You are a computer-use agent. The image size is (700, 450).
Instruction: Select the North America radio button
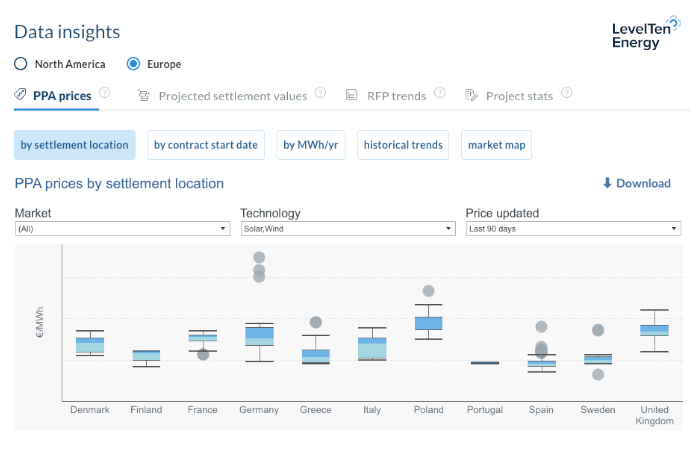[x=21, y=64]
